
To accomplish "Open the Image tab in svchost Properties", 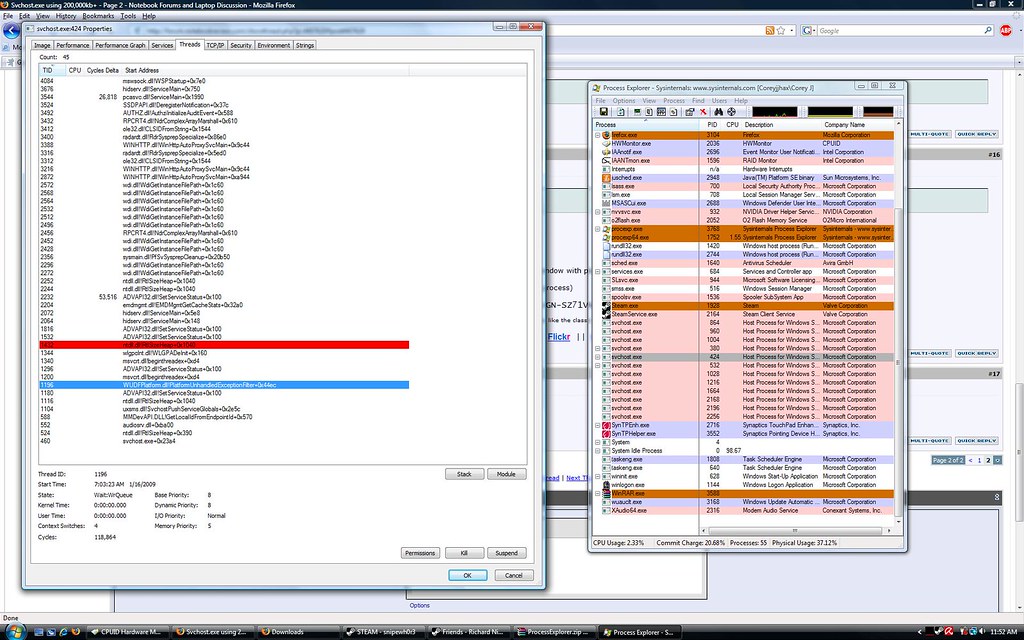I will [42, 46].
